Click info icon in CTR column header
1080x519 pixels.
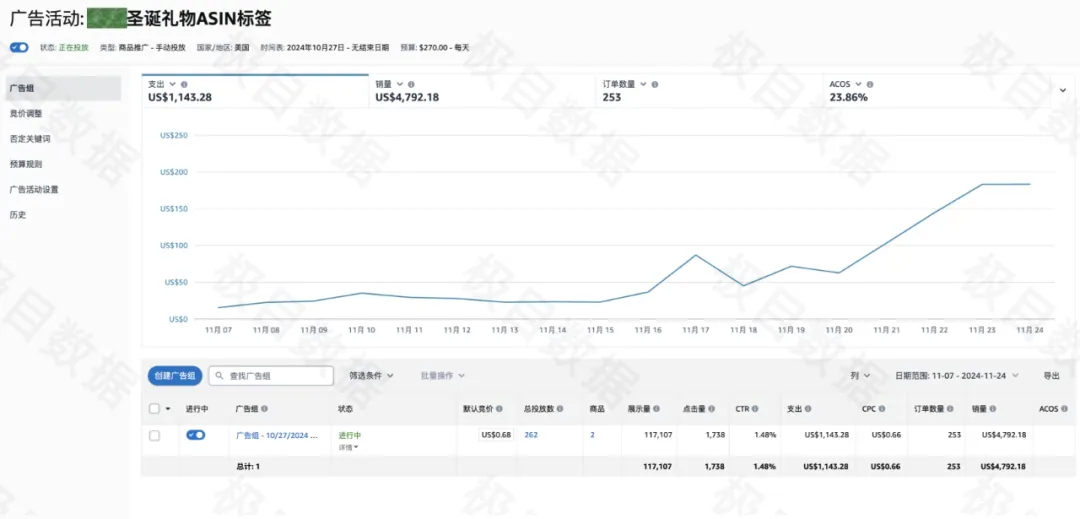tap(755, 409)
